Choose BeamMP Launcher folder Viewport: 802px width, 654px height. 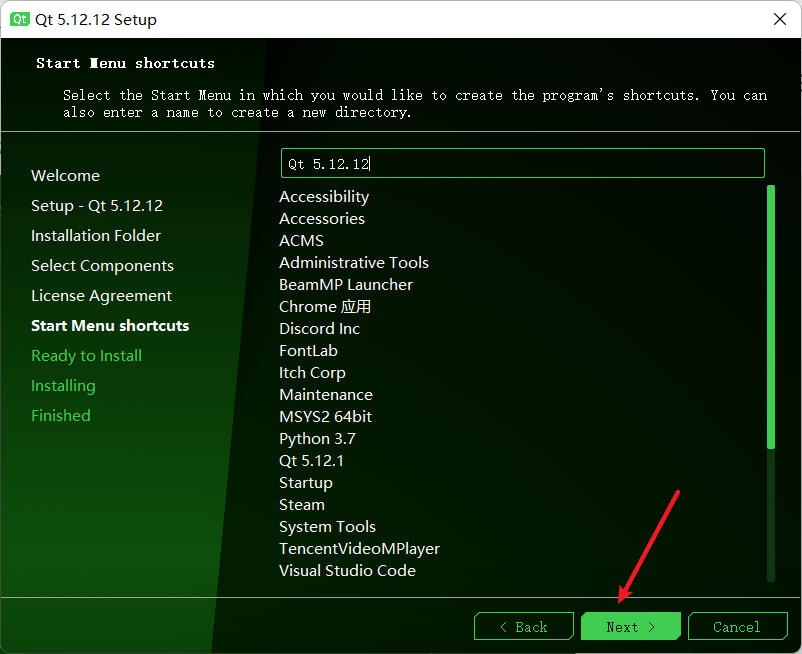(346, 285)
